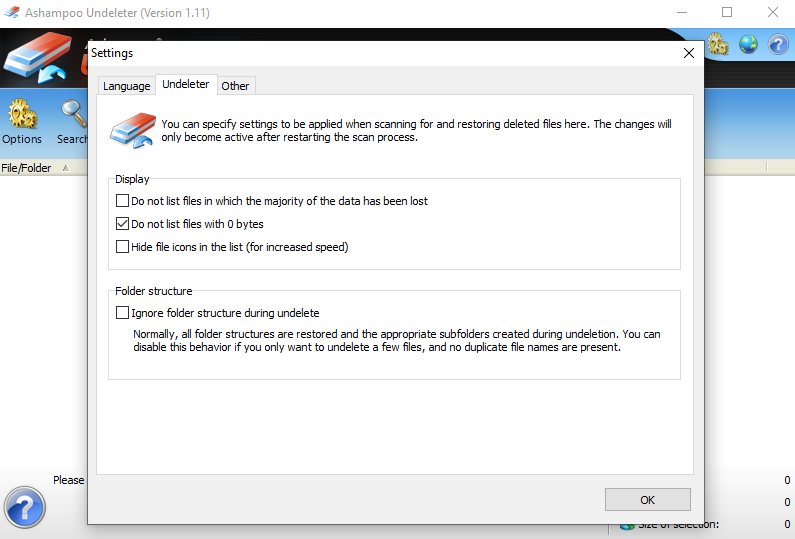The height and width of the screenshot is (539, 795).
Task: Open the Other tab
Action: (235, 86)
